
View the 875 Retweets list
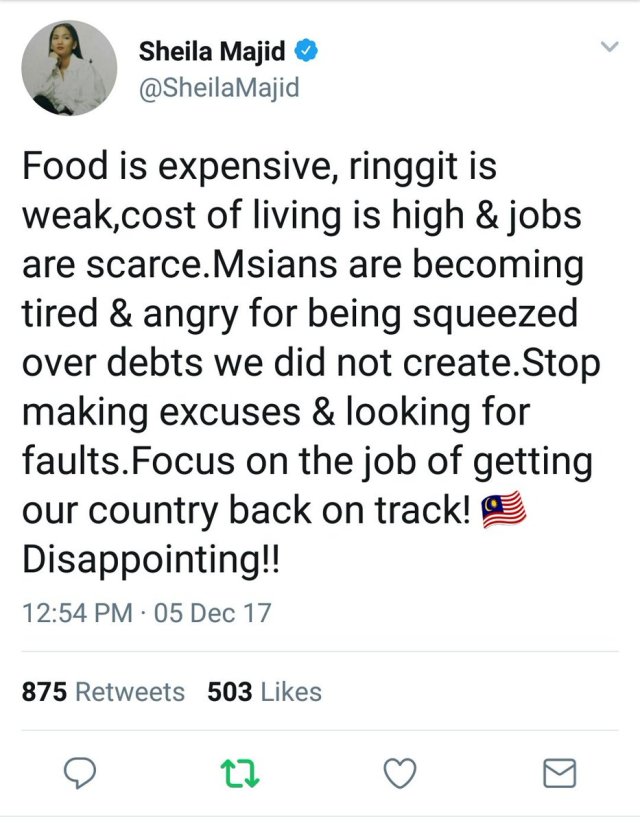104,692
